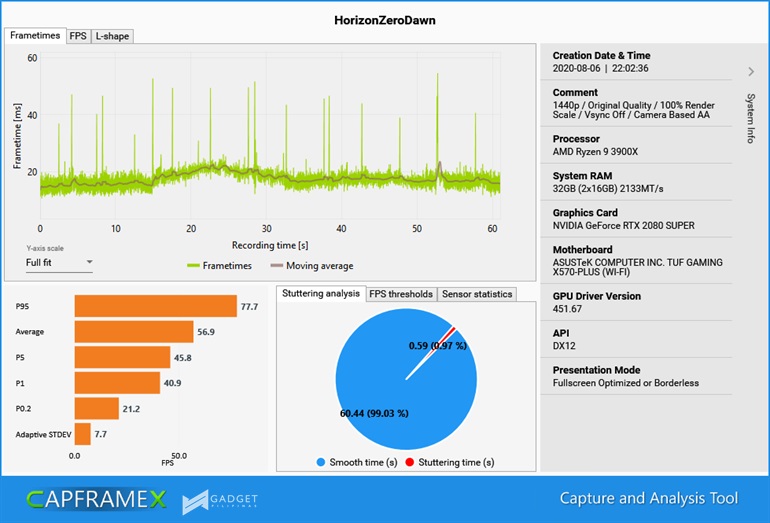The height and width of the screenshot is (523, 770).
Task: Select the Frametimes tab
Action: 35,35
